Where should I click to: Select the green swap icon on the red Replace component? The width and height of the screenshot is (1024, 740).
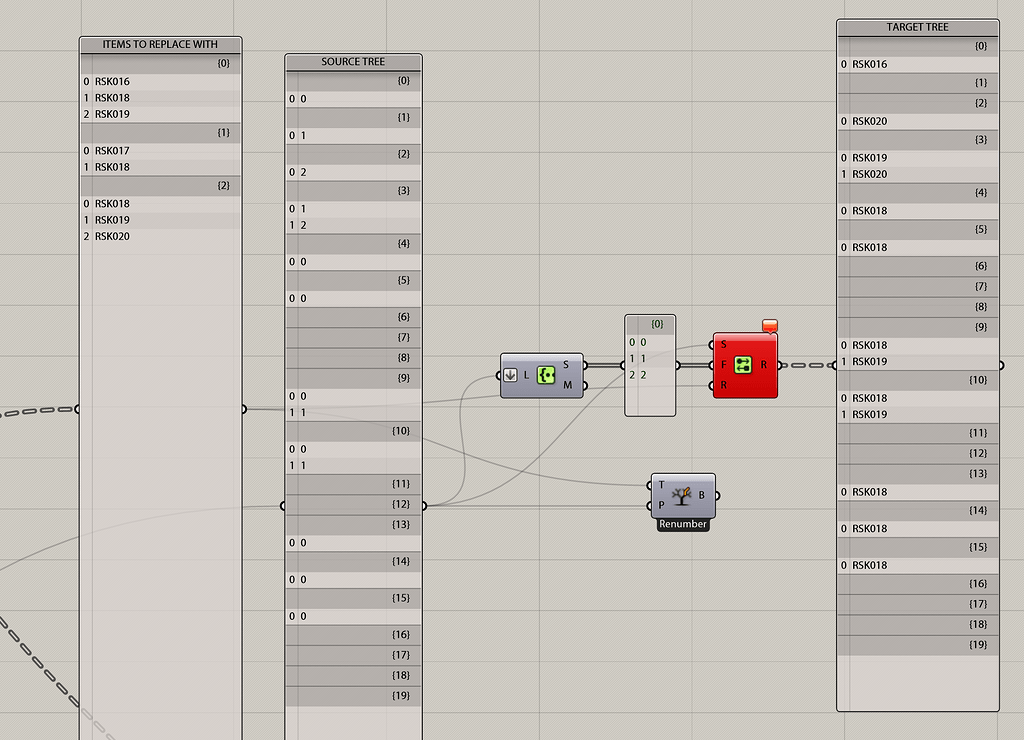[745, 365]
